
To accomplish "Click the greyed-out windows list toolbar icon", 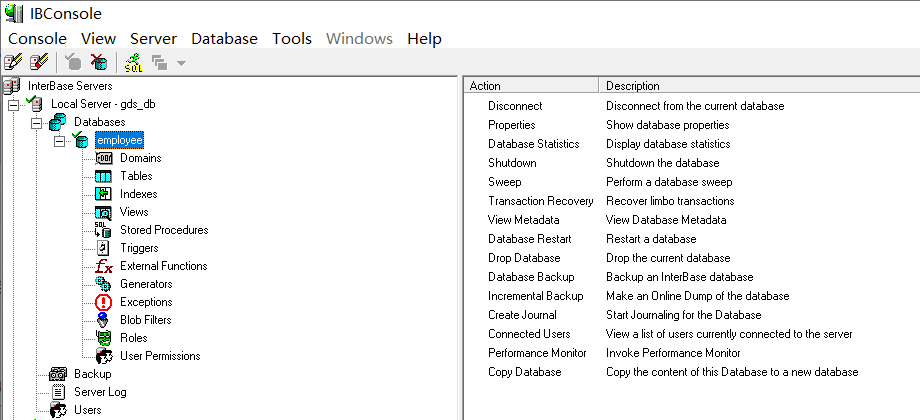I will click(x=160, y=62).
